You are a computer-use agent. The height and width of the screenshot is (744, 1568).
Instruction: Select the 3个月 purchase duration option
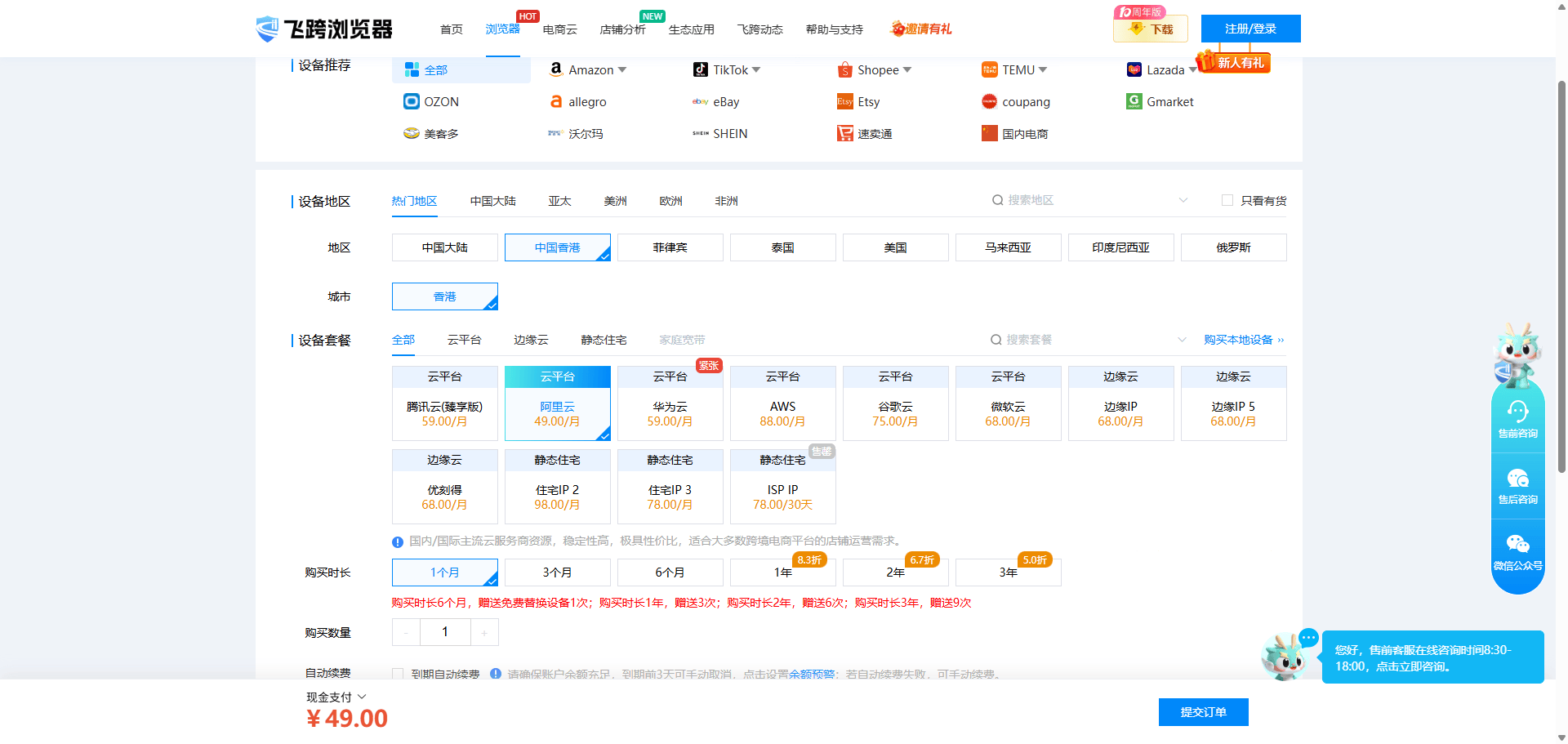(x=557, y=572)
